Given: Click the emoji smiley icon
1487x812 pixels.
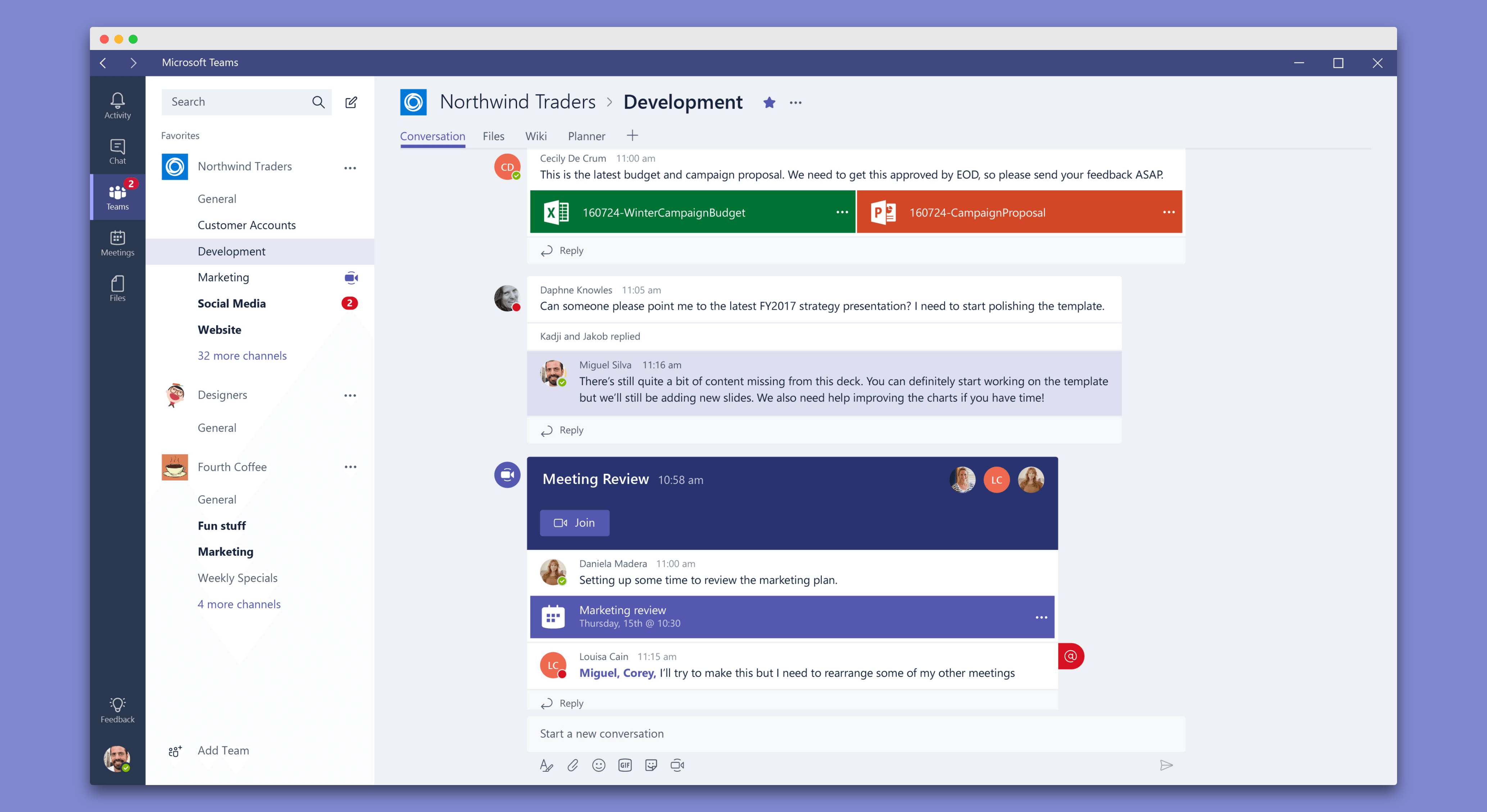Looking at the screenshot, I should 599,765.
